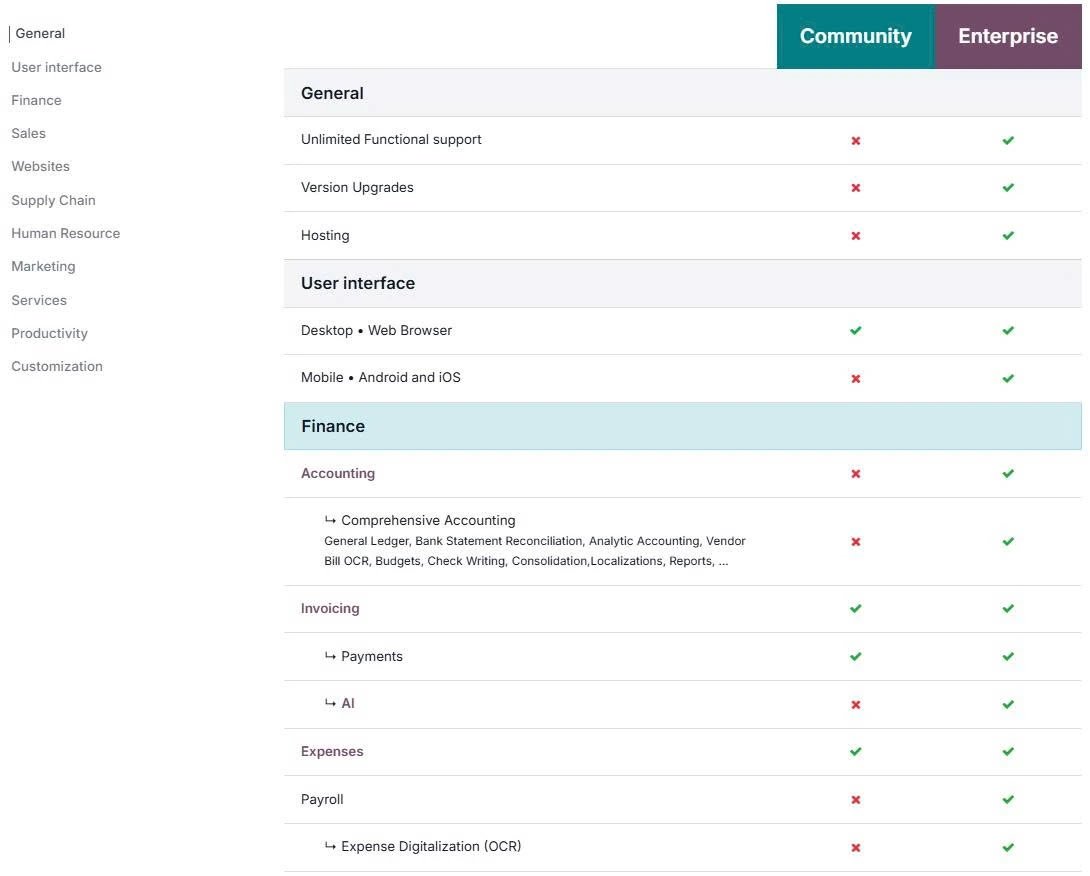Viewport: 1090px width, 876px height.
Task: Click the red cross beside AI under Invoicing
Action: (855, 704)
